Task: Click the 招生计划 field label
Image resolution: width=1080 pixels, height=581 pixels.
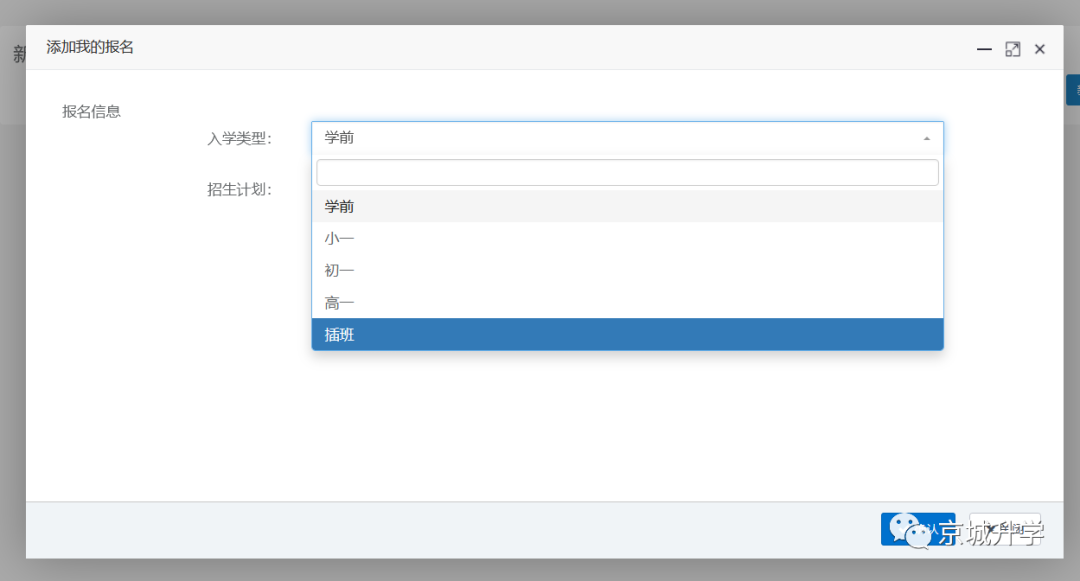Action: pyautogui.click(x=239, y=189)
